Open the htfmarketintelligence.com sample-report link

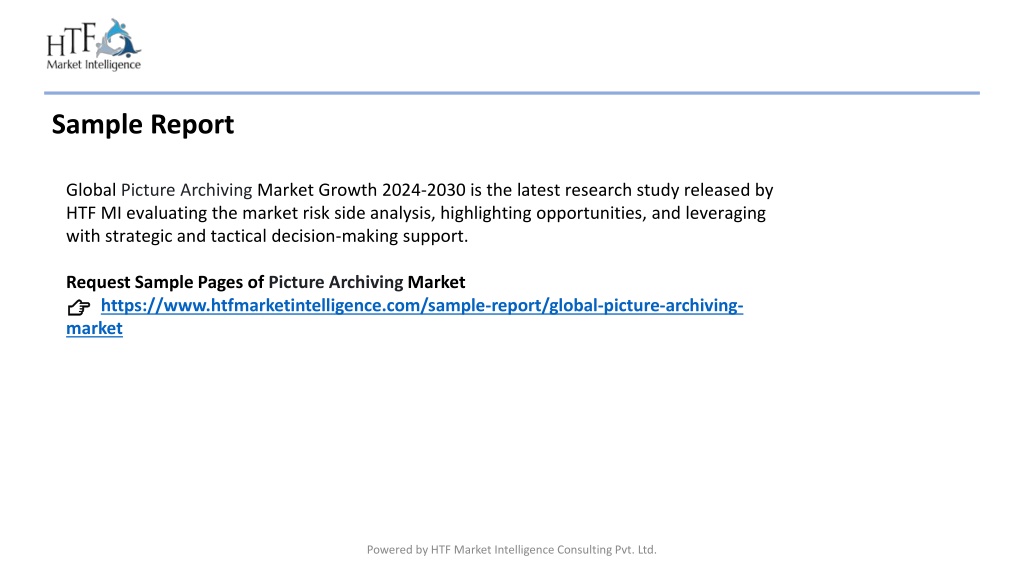pos(421,306)
